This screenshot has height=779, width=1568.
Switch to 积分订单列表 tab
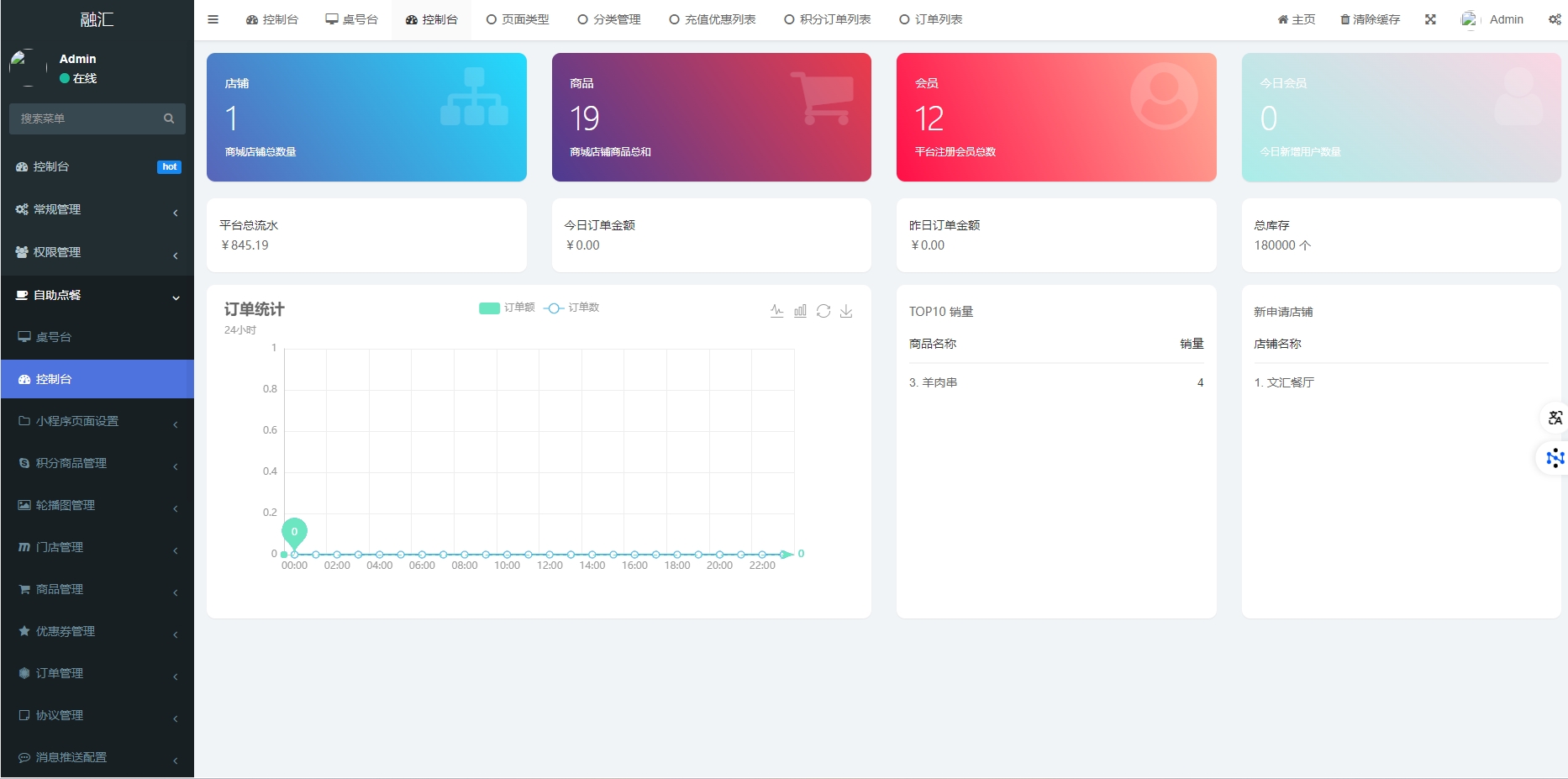(x=828, y=19)
